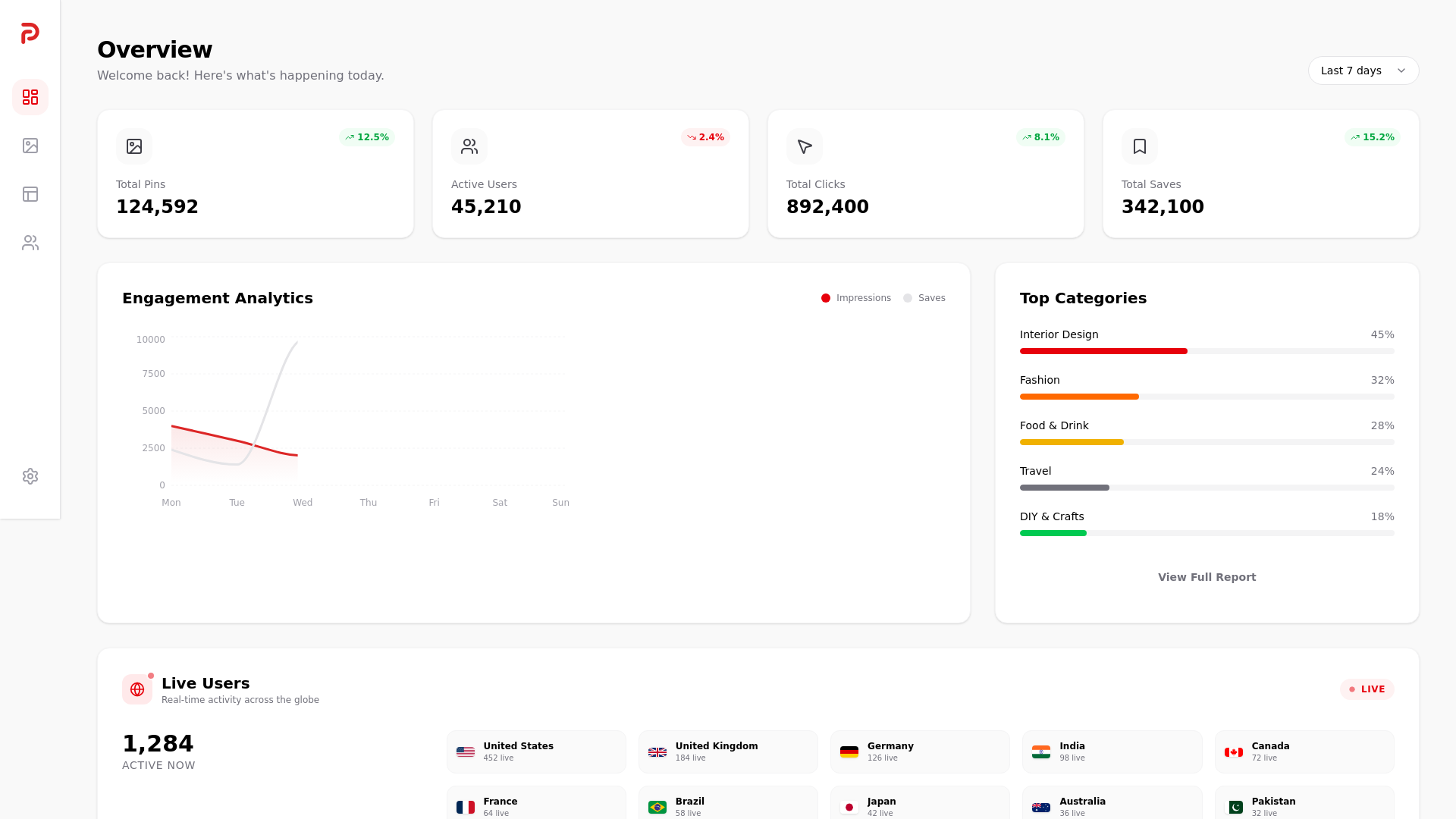
Task: Click the Engagement Analytics heading
Action: point(218,298)
